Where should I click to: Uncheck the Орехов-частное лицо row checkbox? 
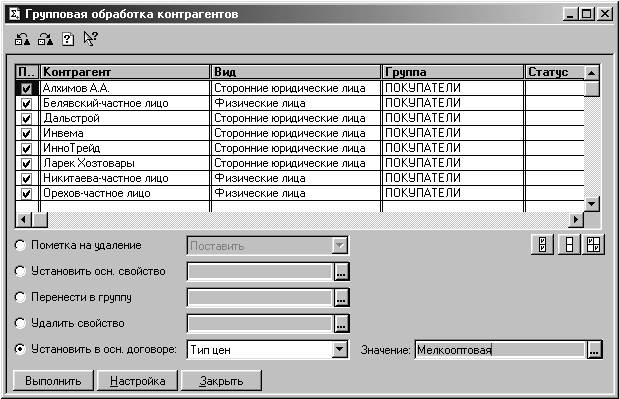pos(26,193)
